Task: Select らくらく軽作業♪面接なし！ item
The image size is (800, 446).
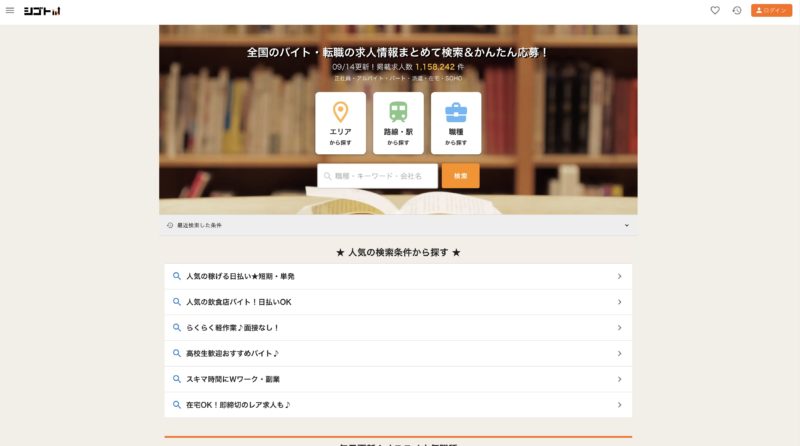Action: [232, 327]
